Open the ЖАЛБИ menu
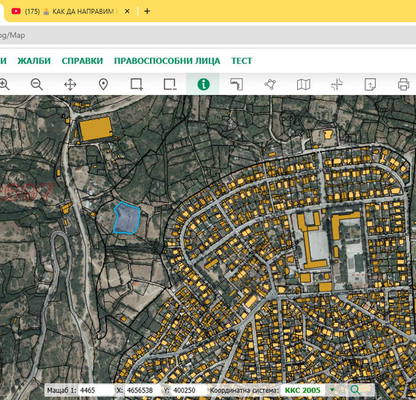The width and height of the screenshot is (416, 400). point(34,61)
